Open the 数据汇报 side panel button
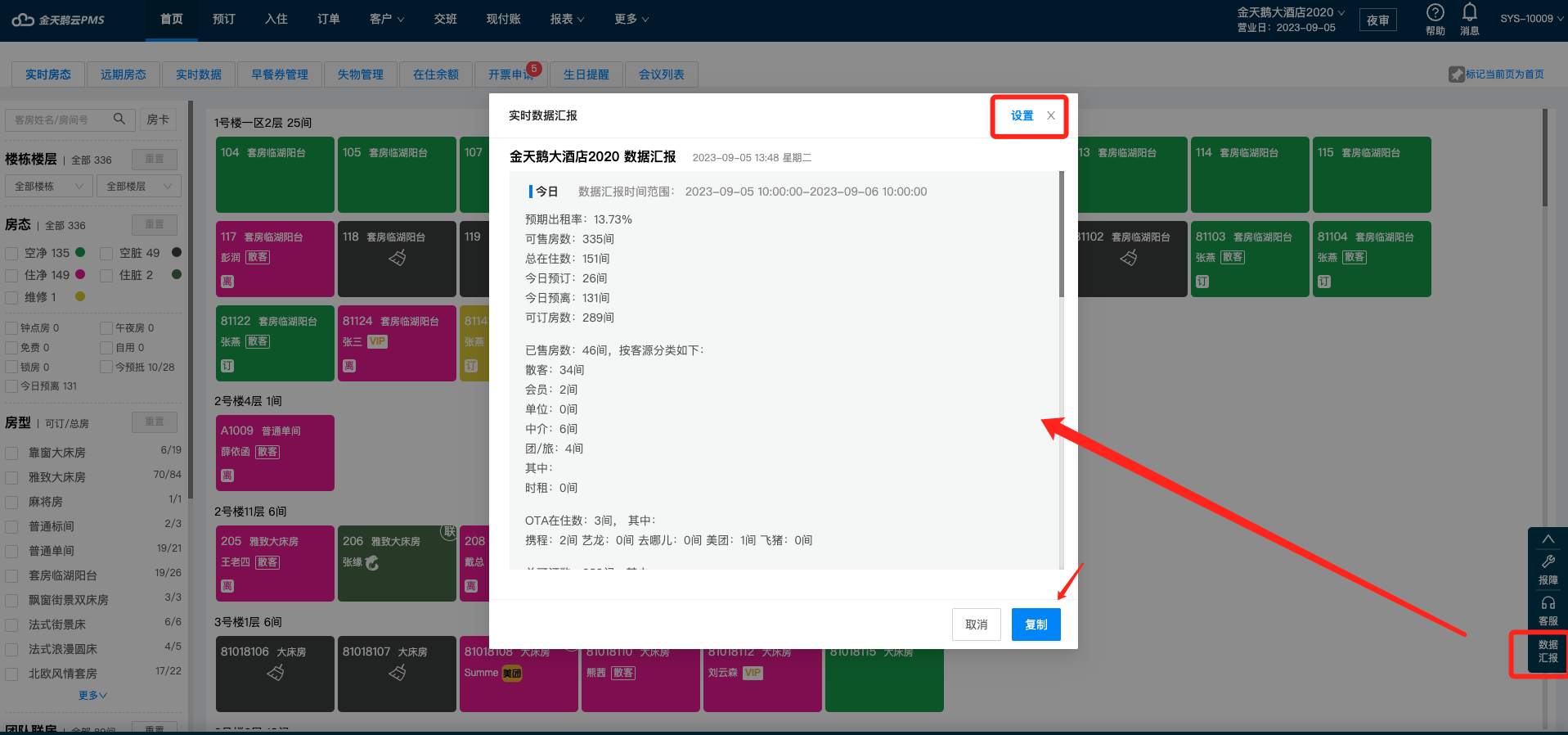1568x735 pixels. coord(1548,652)
